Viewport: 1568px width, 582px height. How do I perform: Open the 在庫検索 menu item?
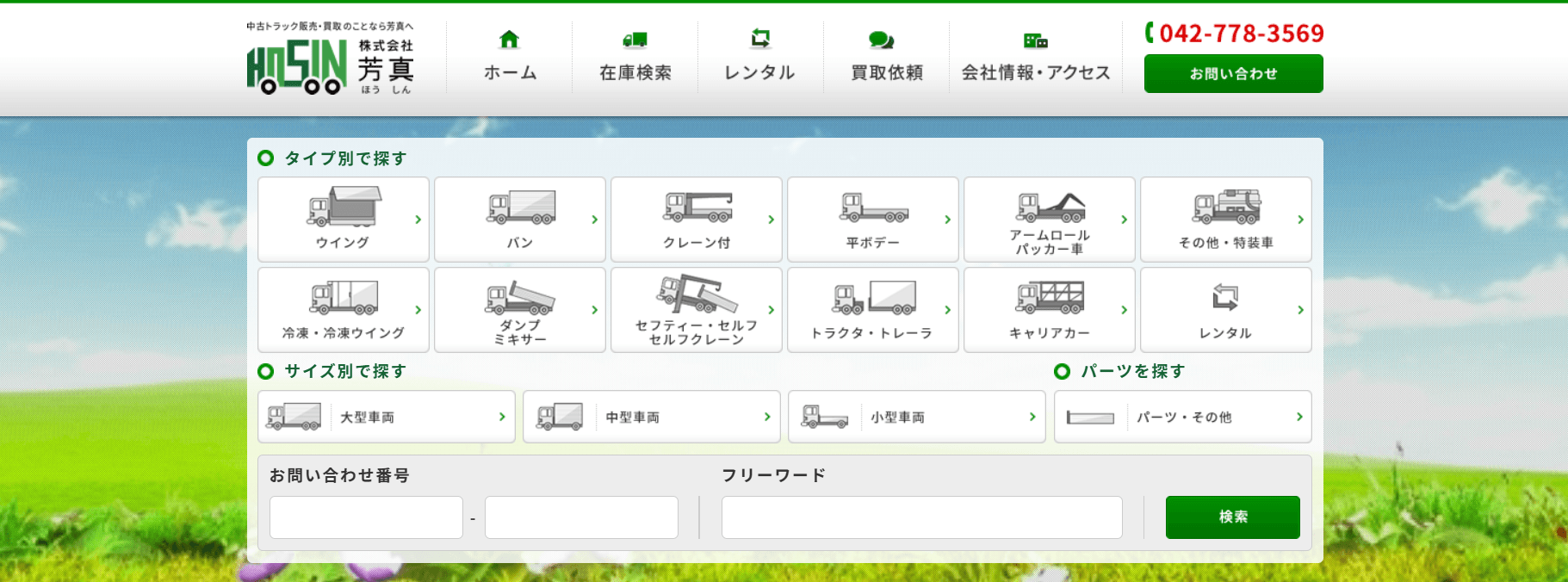635,58
